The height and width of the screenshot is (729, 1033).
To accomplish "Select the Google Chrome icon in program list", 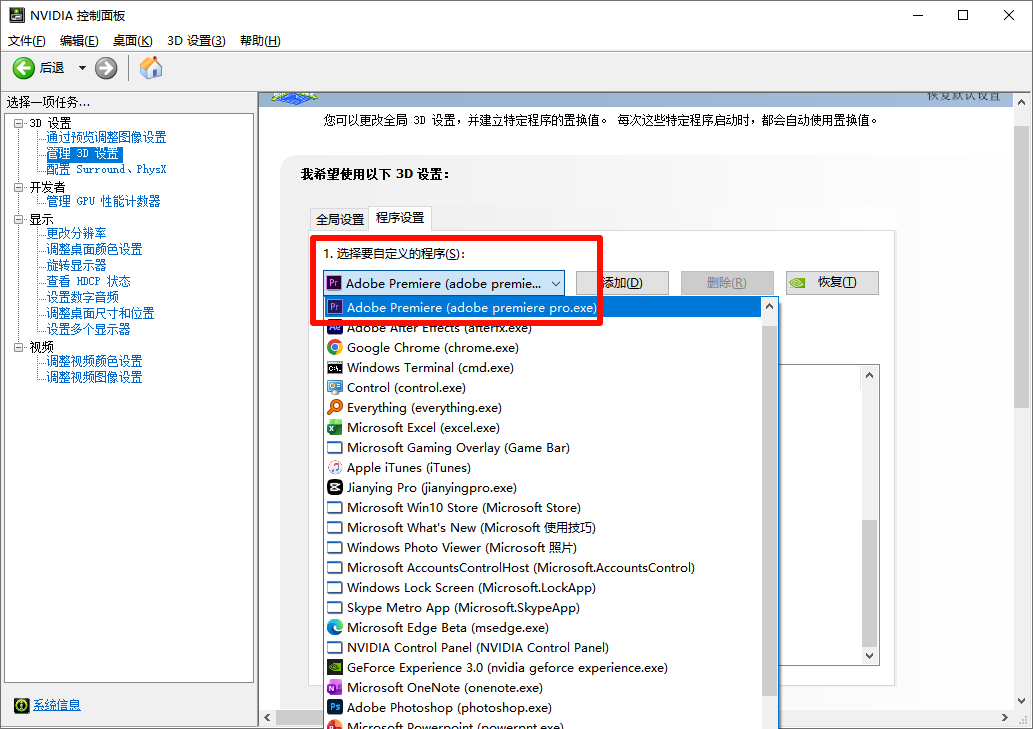I will click(335, 347).
